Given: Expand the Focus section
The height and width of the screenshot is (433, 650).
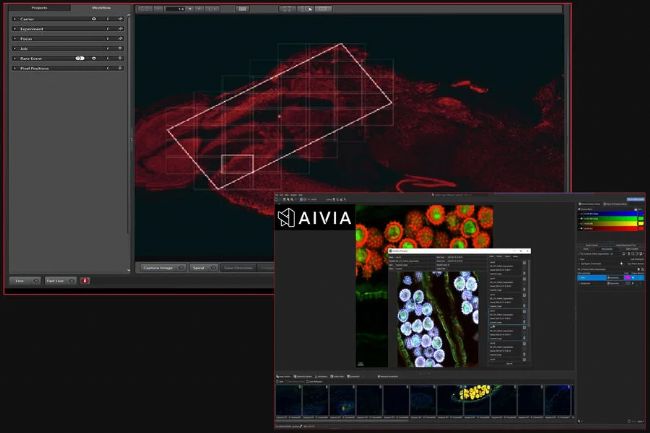Looking at the screenshot, I should point(15,39).
